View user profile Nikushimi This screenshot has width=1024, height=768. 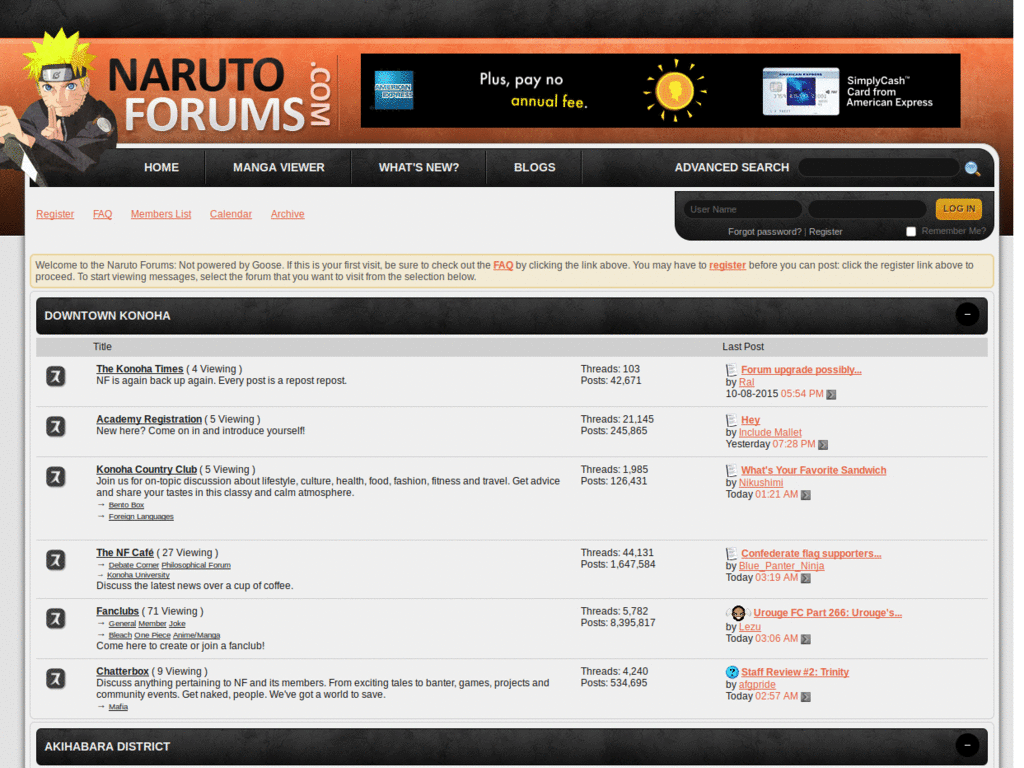coord(761,483)
